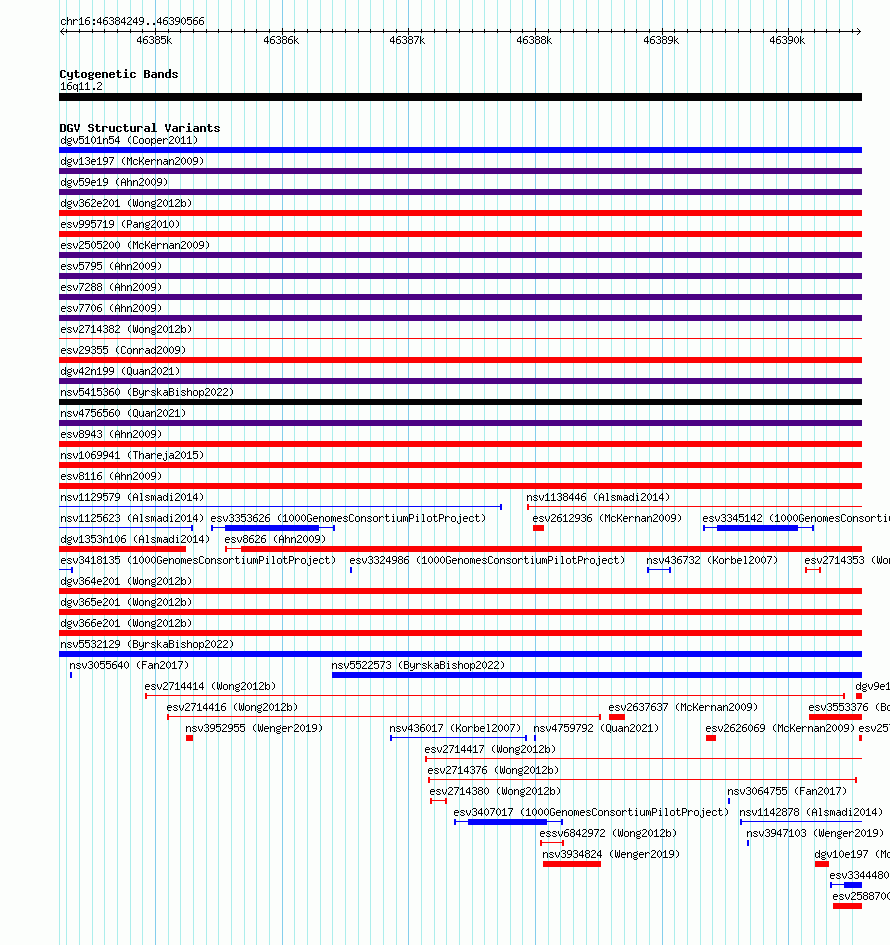Select nsv1125623 (Alsmadi2014) label
The height and width of the screenshot is (945, 890).
pos(132,518)
